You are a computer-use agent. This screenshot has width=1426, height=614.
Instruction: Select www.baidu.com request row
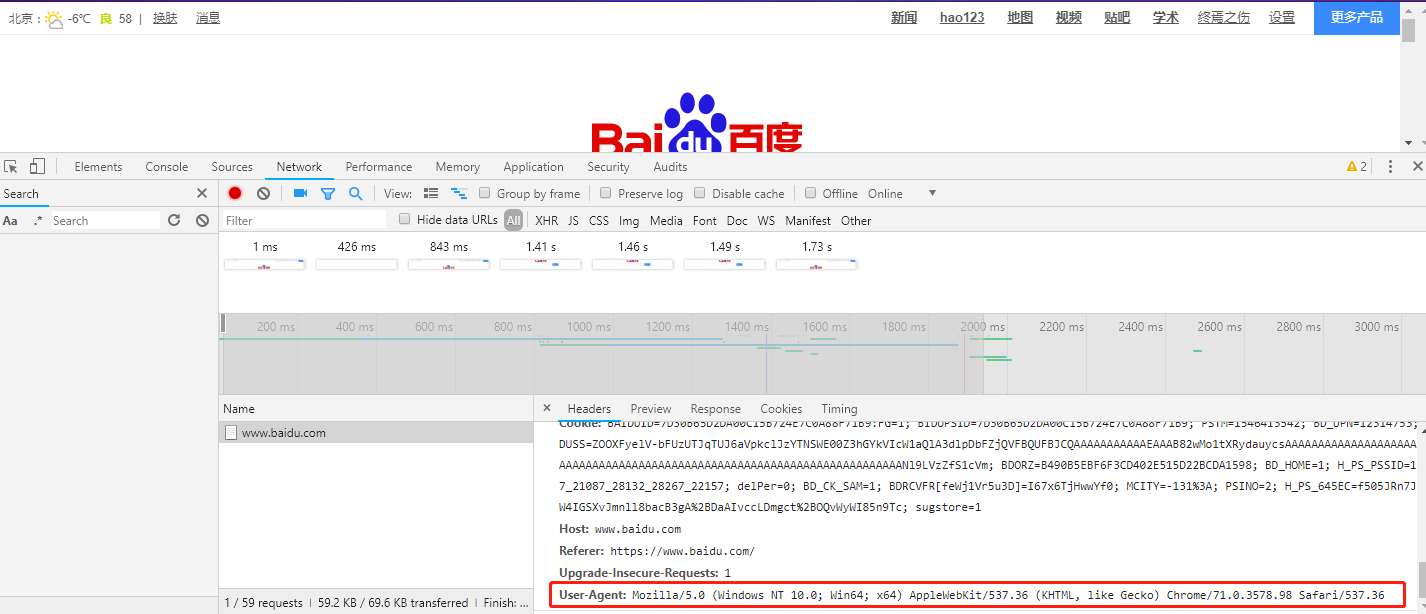click(376, 433)
